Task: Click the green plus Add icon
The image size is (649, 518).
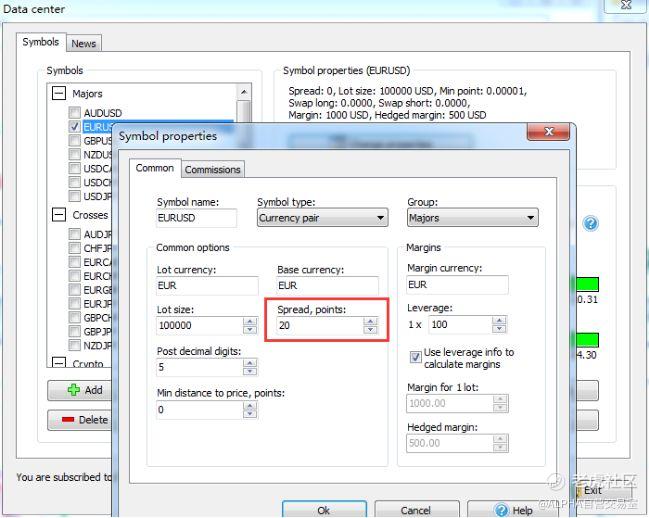Action: point(74,390)
